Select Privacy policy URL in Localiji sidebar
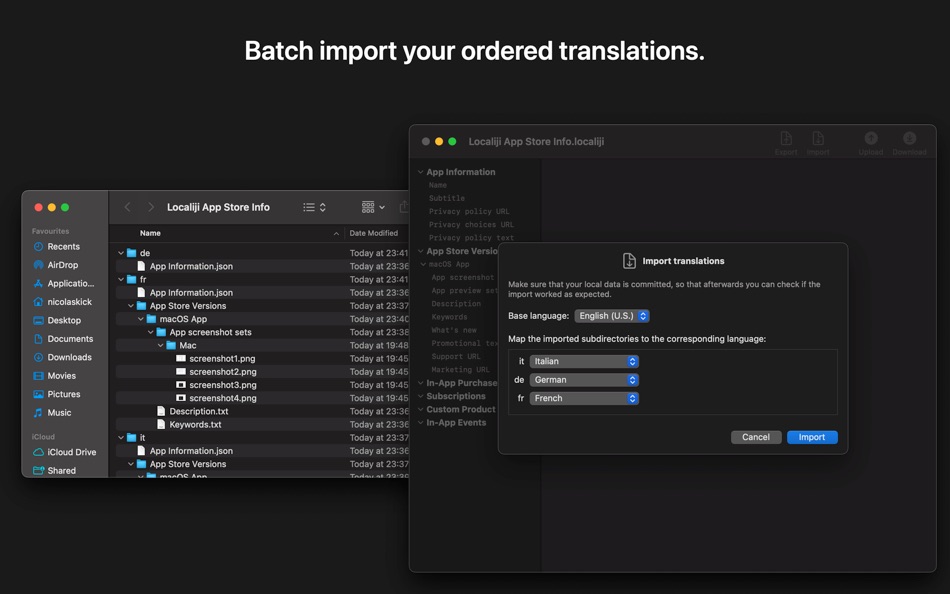Screen dimensions: 950x594 [x=469, y=212]
